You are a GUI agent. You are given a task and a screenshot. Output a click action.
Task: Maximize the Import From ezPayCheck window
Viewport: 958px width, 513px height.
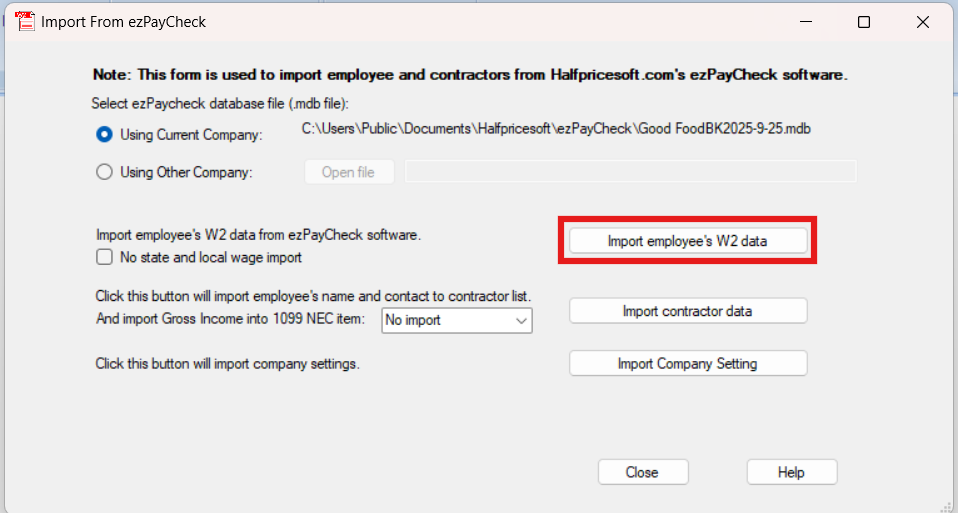coord(864,22)
